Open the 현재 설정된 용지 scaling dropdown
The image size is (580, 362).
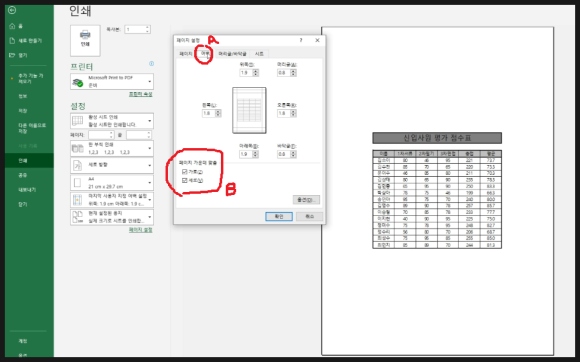tap(112, 217)
